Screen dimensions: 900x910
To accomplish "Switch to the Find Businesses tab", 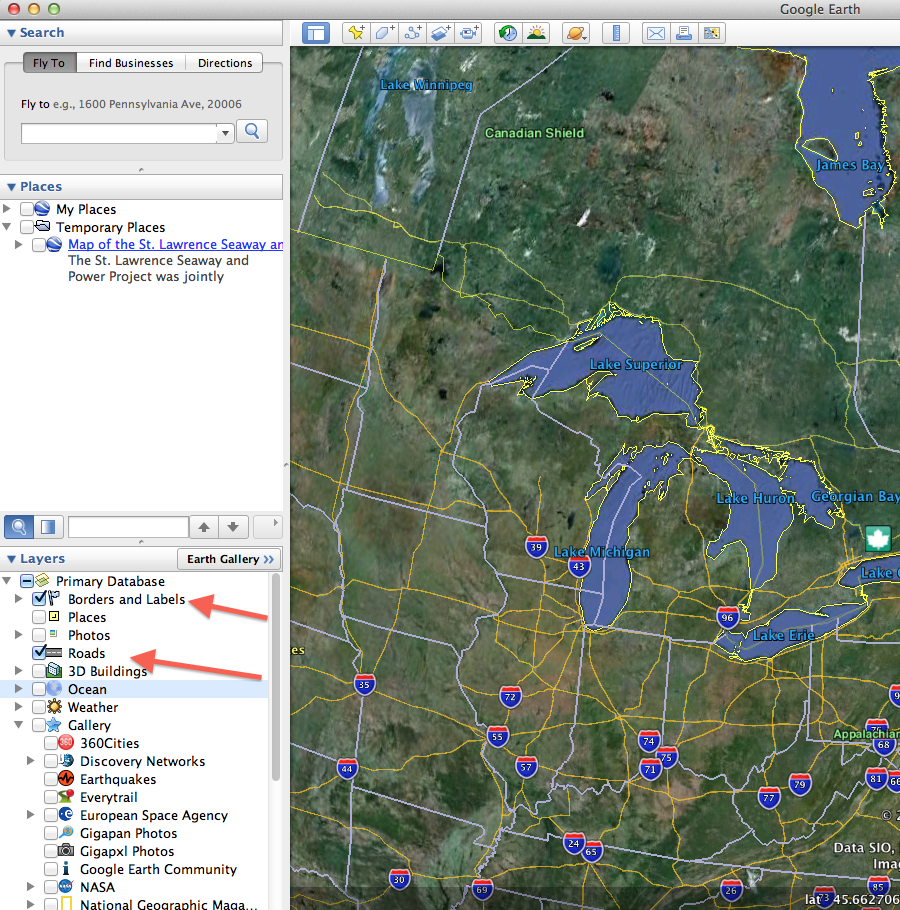I will click(x=131, y=63).
